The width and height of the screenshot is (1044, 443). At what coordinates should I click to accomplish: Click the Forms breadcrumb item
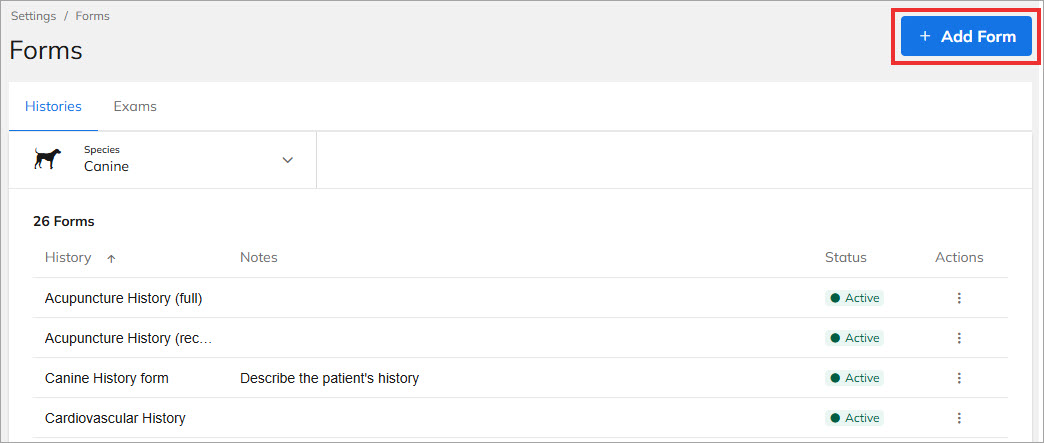pyautogui.click(x=93, y=16)
